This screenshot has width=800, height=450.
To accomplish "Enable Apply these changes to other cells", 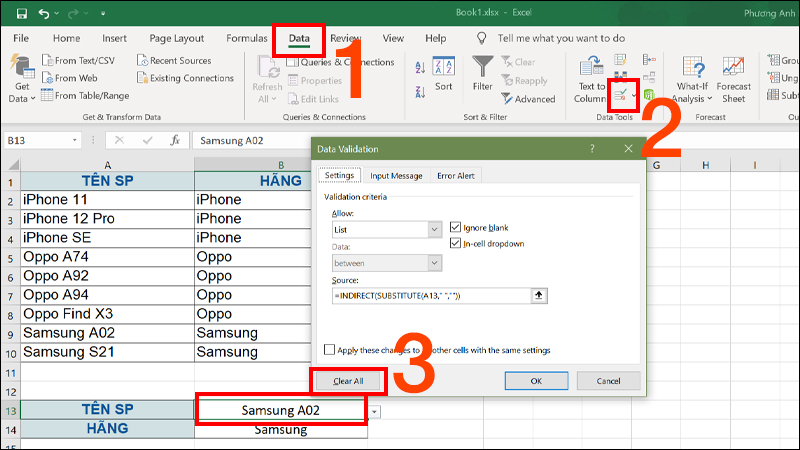I will tap(330, 350).
